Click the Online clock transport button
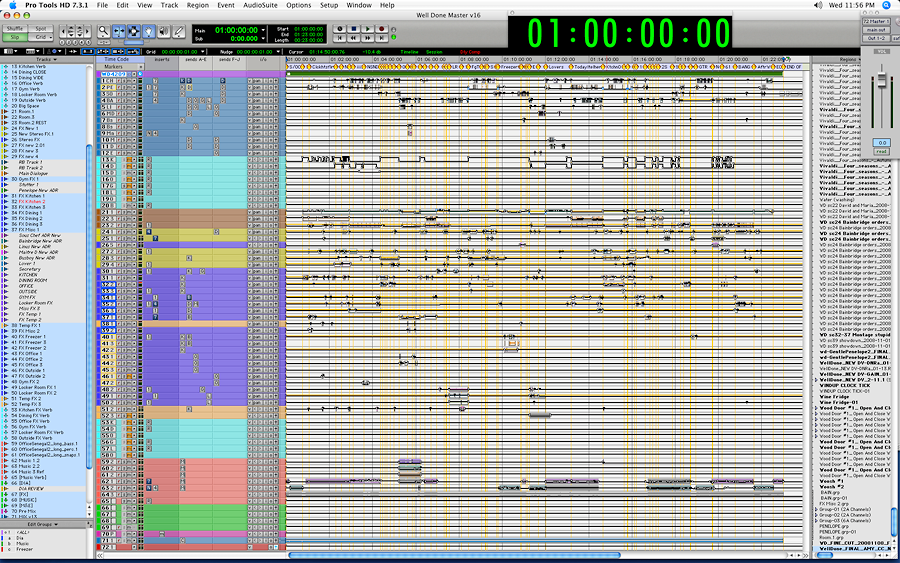 [x=340, y=29]
